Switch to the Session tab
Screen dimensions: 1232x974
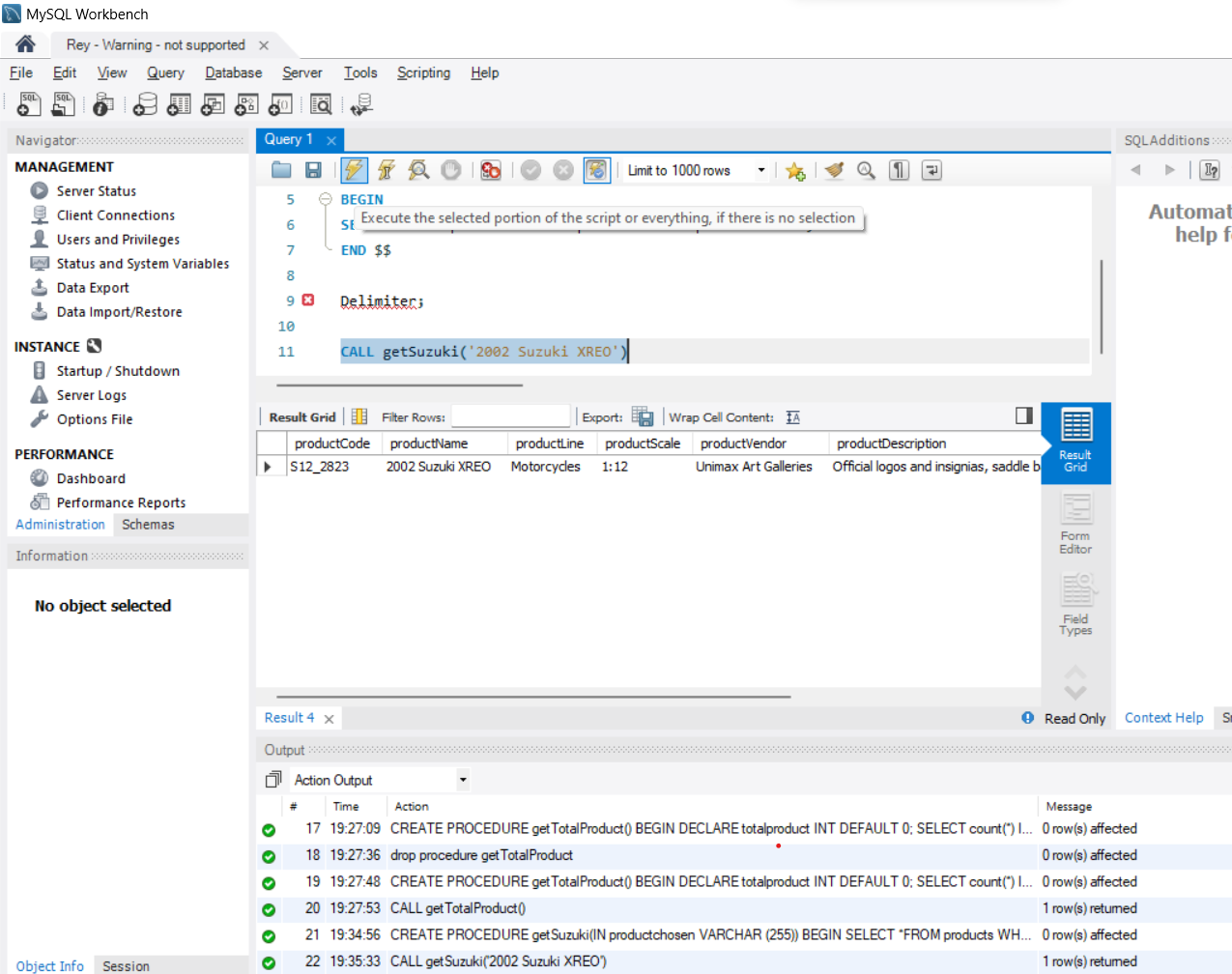[x=126, y=965]
